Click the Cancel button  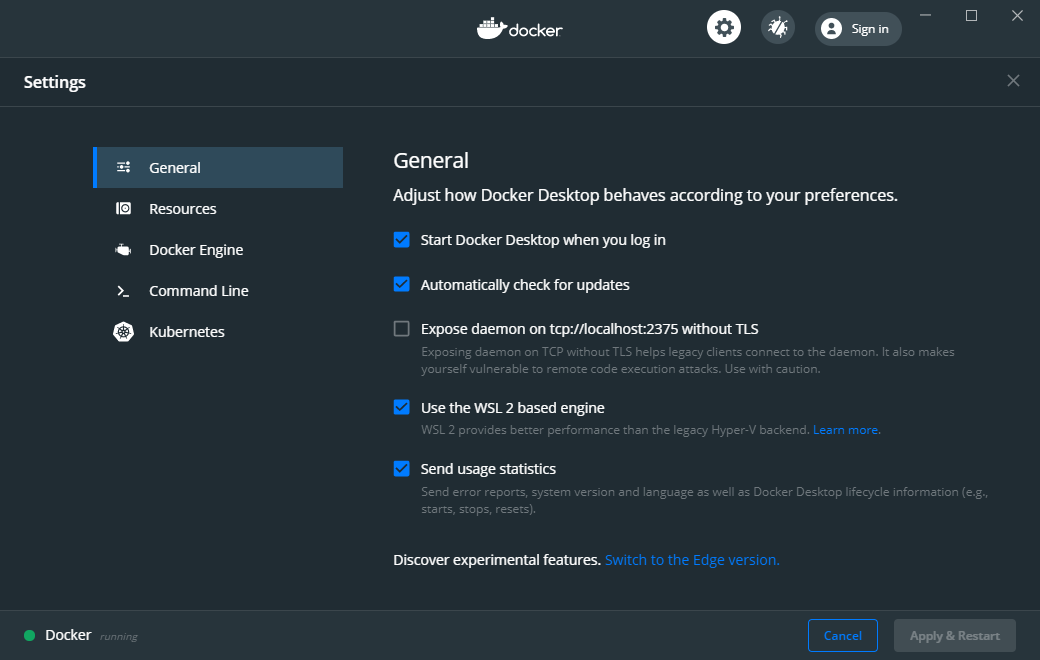click(x=842, y=635)
